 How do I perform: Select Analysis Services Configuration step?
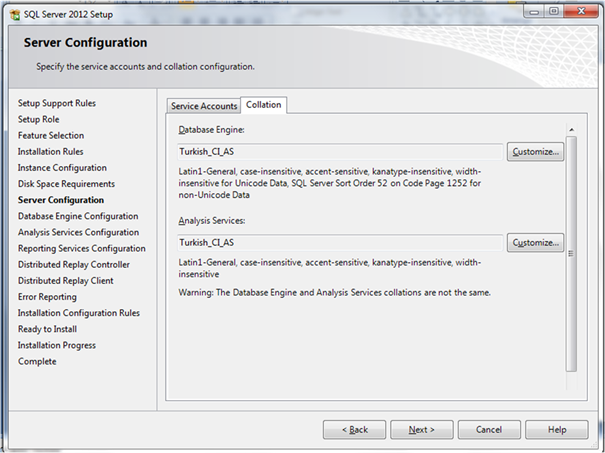coord(78,232)
